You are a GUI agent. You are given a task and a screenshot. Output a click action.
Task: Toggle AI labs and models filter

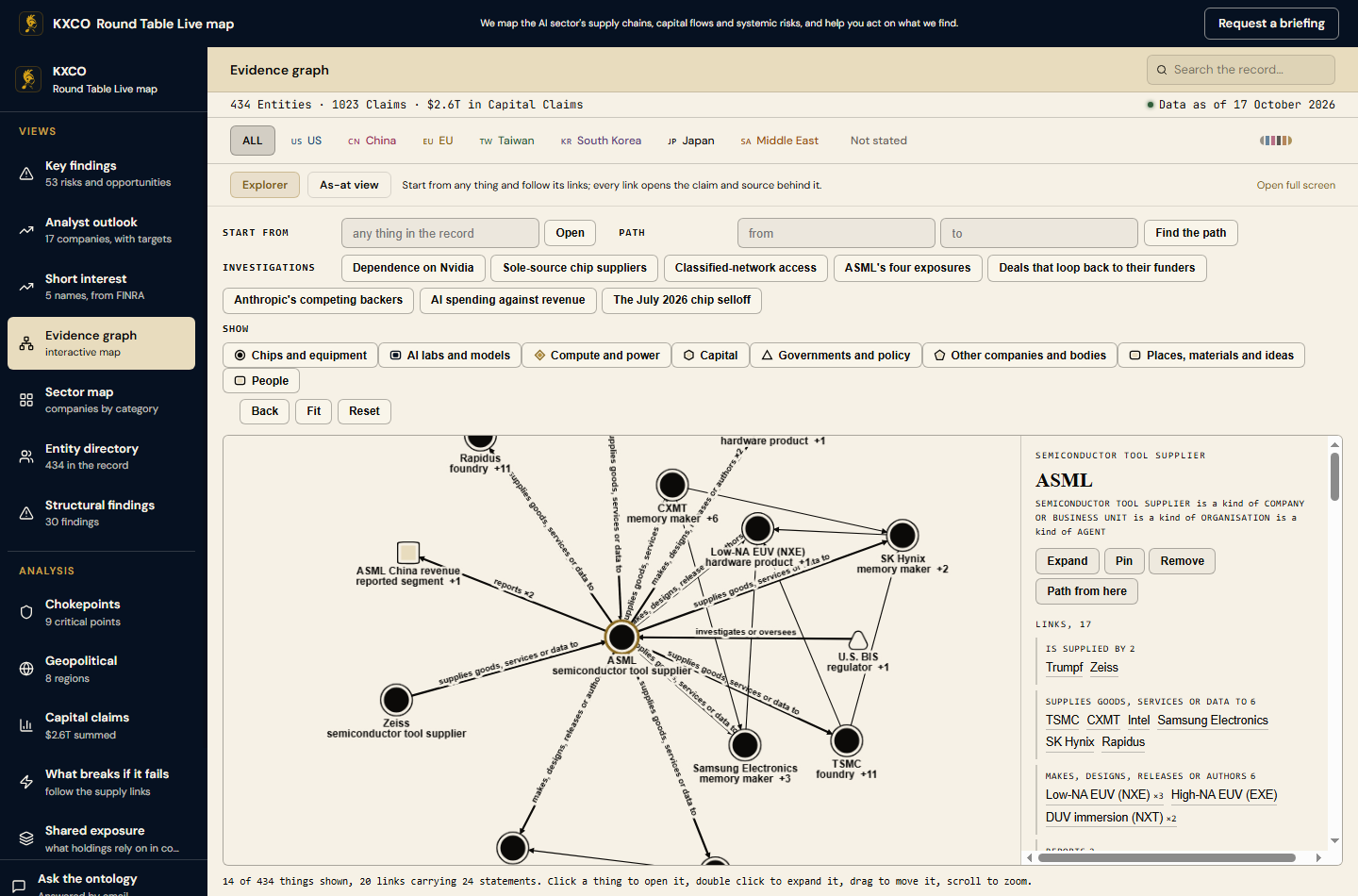tap(450, 356)
